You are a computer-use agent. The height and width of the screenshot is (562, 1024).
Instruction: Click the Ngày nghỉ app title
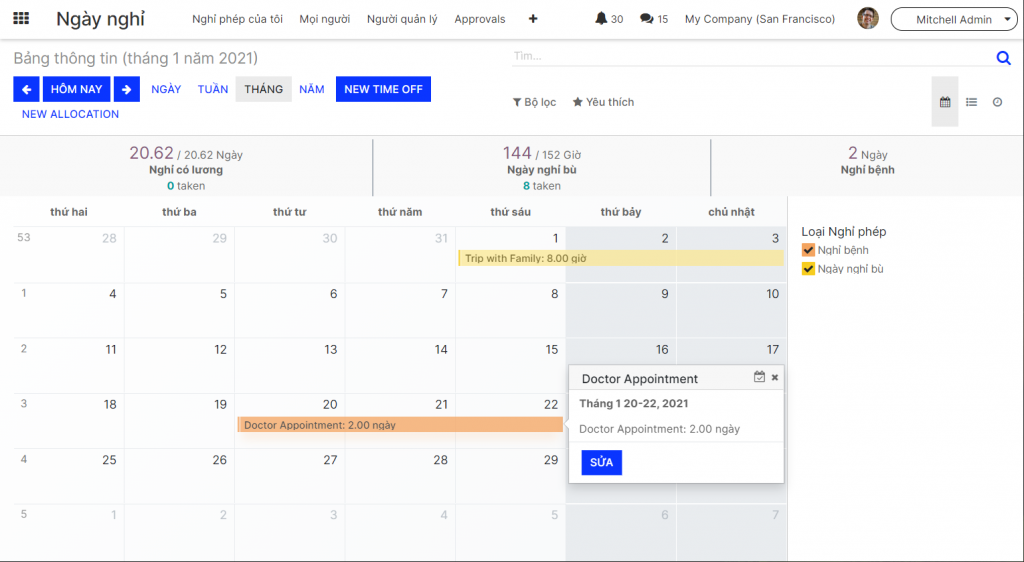[x=101, y=19]
